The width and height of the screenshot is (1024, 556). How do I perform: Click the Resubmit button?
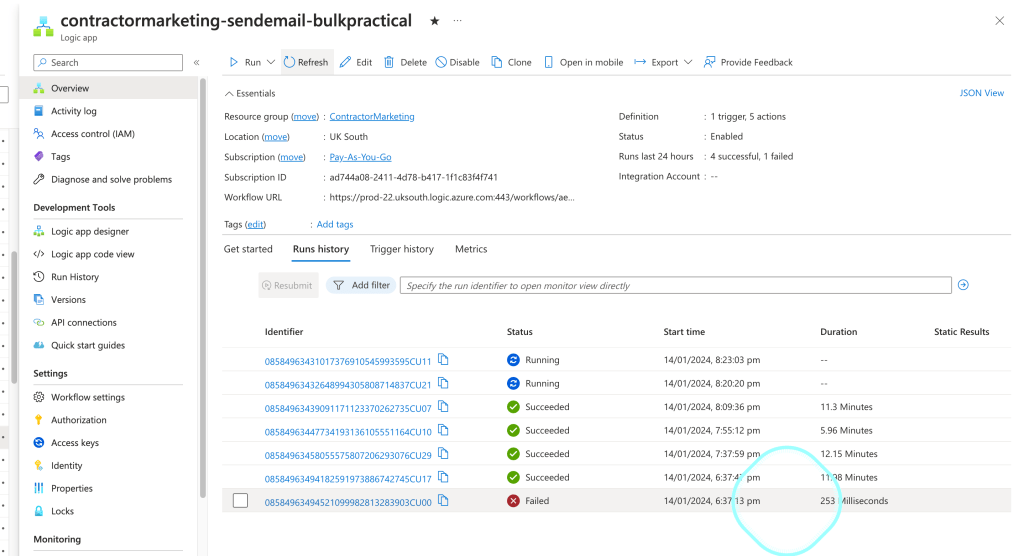click(288, 285)
